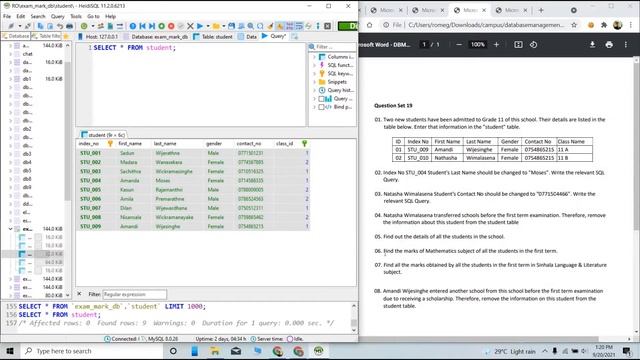Click the favorites star icon beside Table filter
The width and height of the screenshot is (640, 360).
(x=66, y=36)
